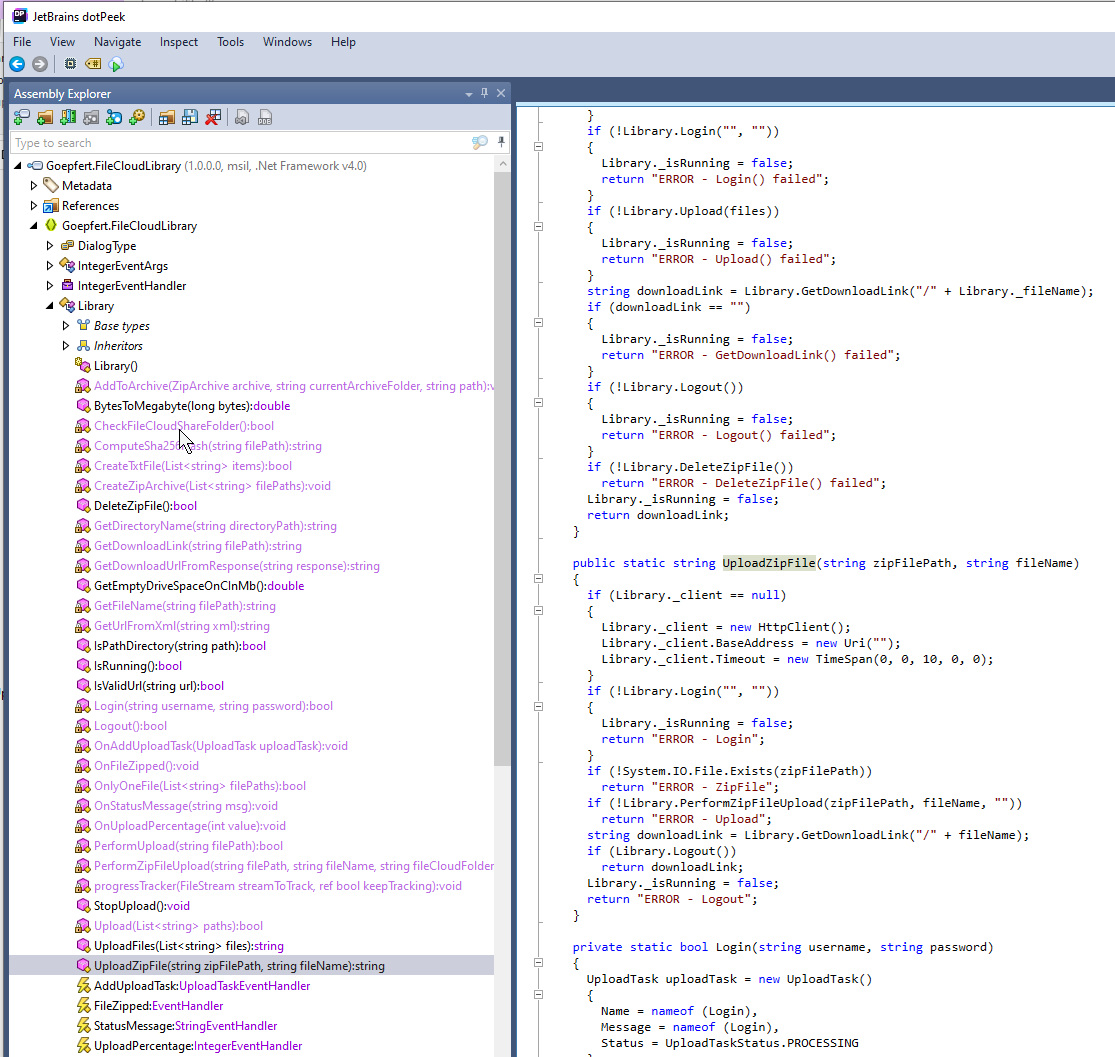This screenshot has width=1115, height=1057.
Task: Close the Assembly Explorer panel
Action: (501, 93)
